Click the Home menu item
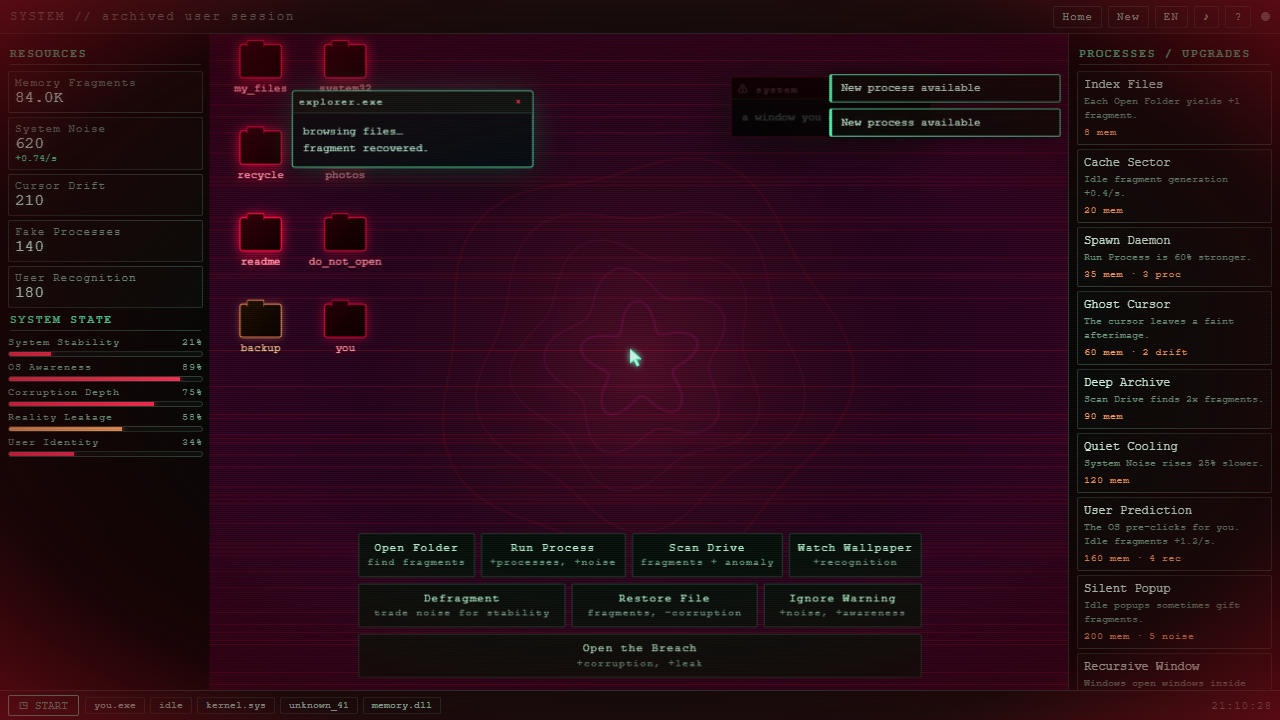1280x720 pixels. [1077, 17]
